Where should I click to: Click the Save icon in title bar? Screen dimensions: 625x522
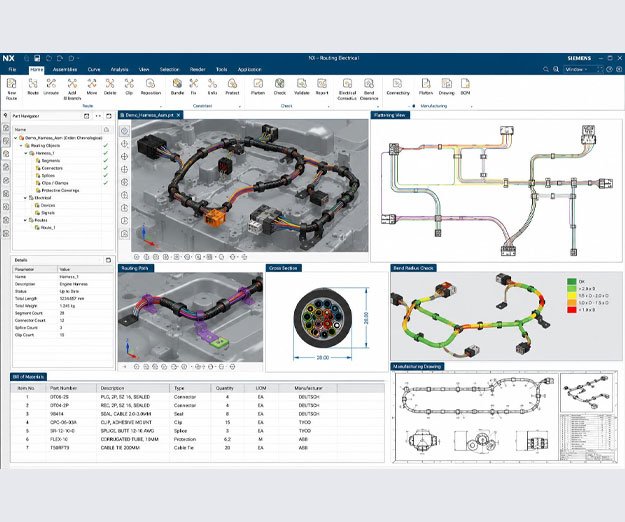pyautogui.click(x=37, y=58)
